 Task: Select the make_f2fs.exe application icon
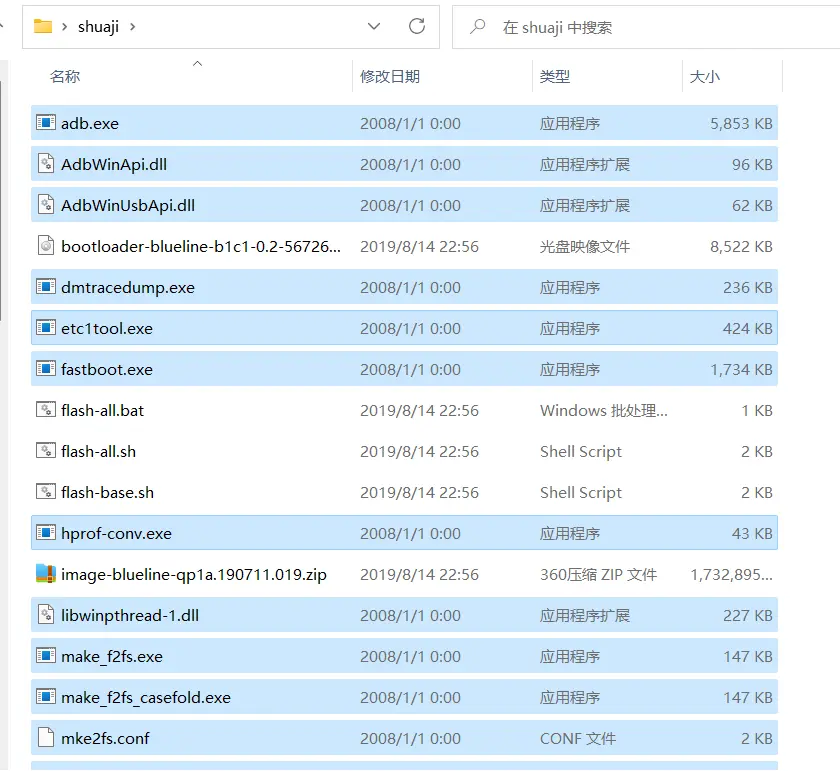(x=46, y=655)
